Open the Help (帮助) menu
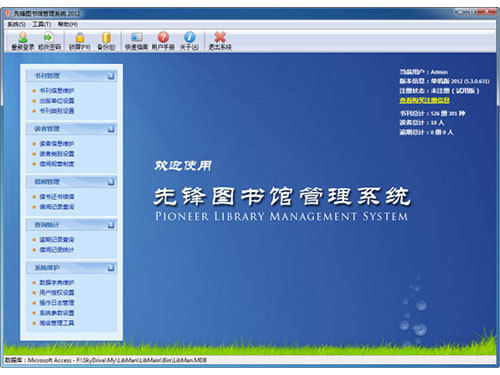This screenshot has height=375, width=500. point(68,24)
